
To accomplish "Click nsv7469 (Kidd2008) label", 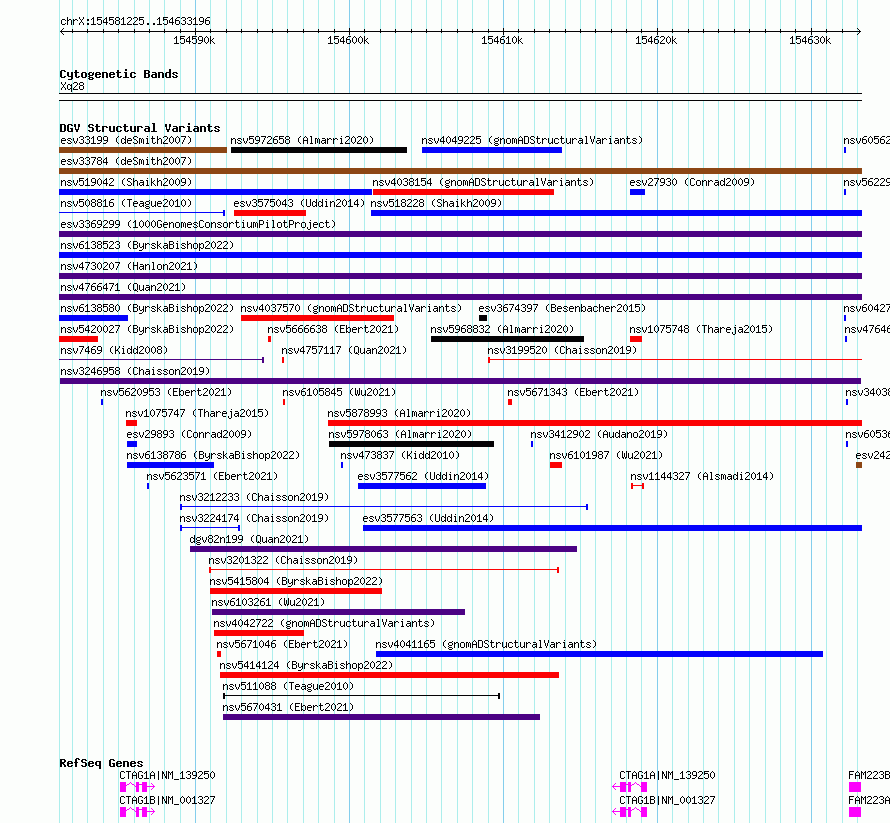I will coord(114,350).
